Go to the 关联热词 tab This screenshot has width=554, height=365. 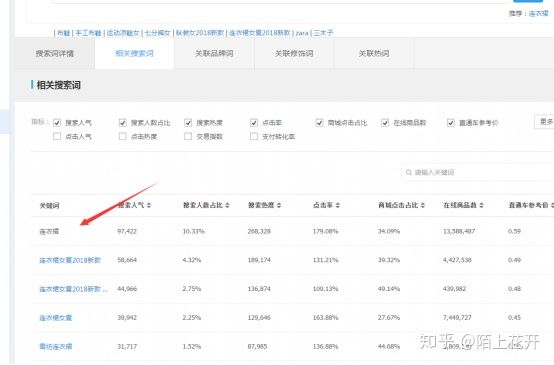(x=374, y=53)
